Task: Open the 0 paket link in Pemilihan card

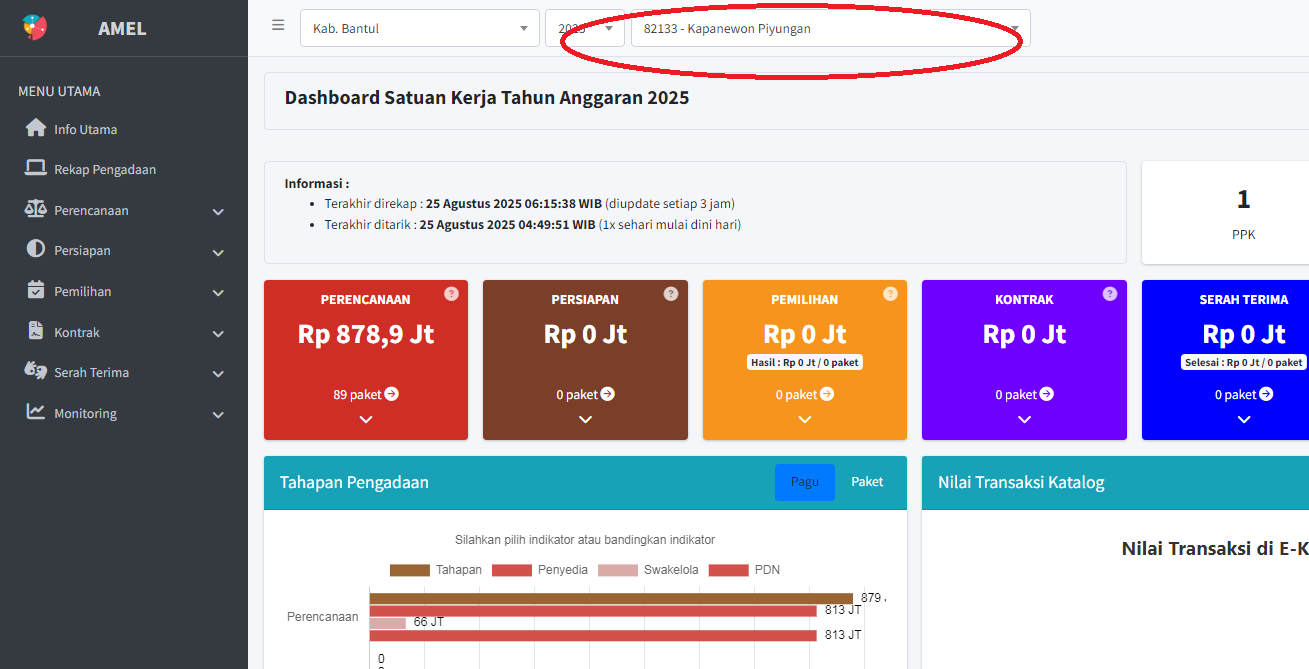Action: 804,395
